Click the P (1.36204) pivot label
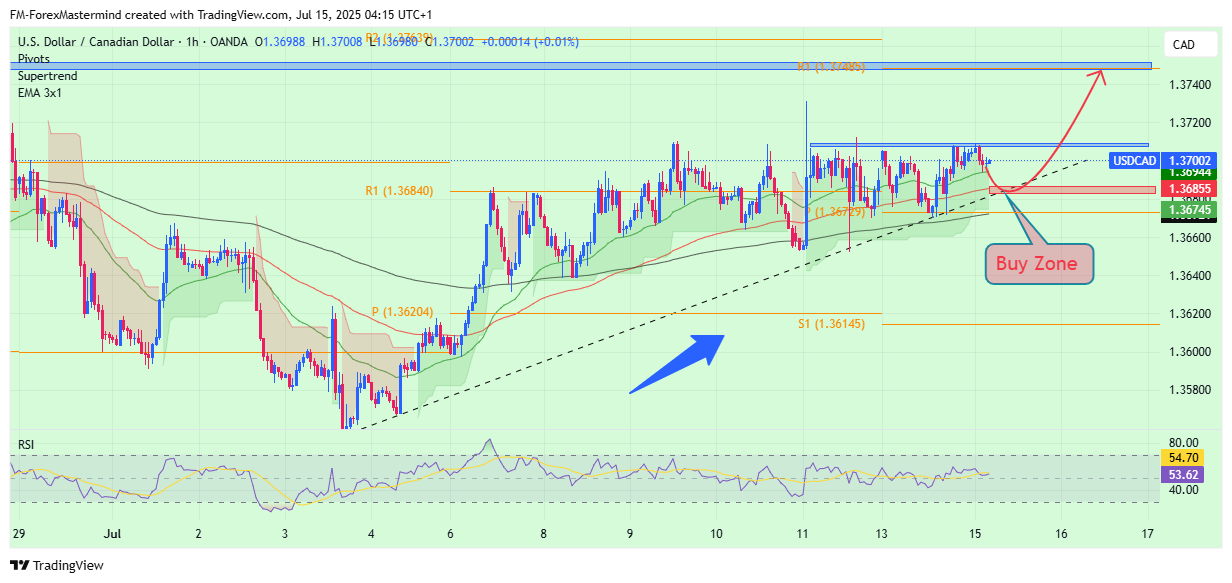Viewport: 1232px width, 583px height. click(402, 312)
